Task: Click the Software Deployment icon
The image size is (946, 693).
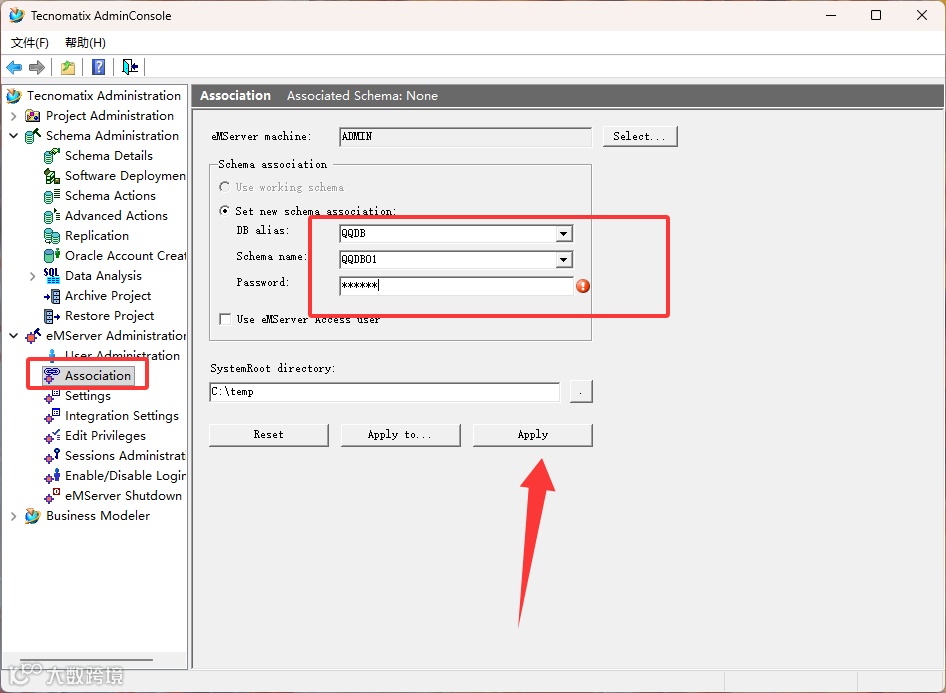Action: pos(52,176)
